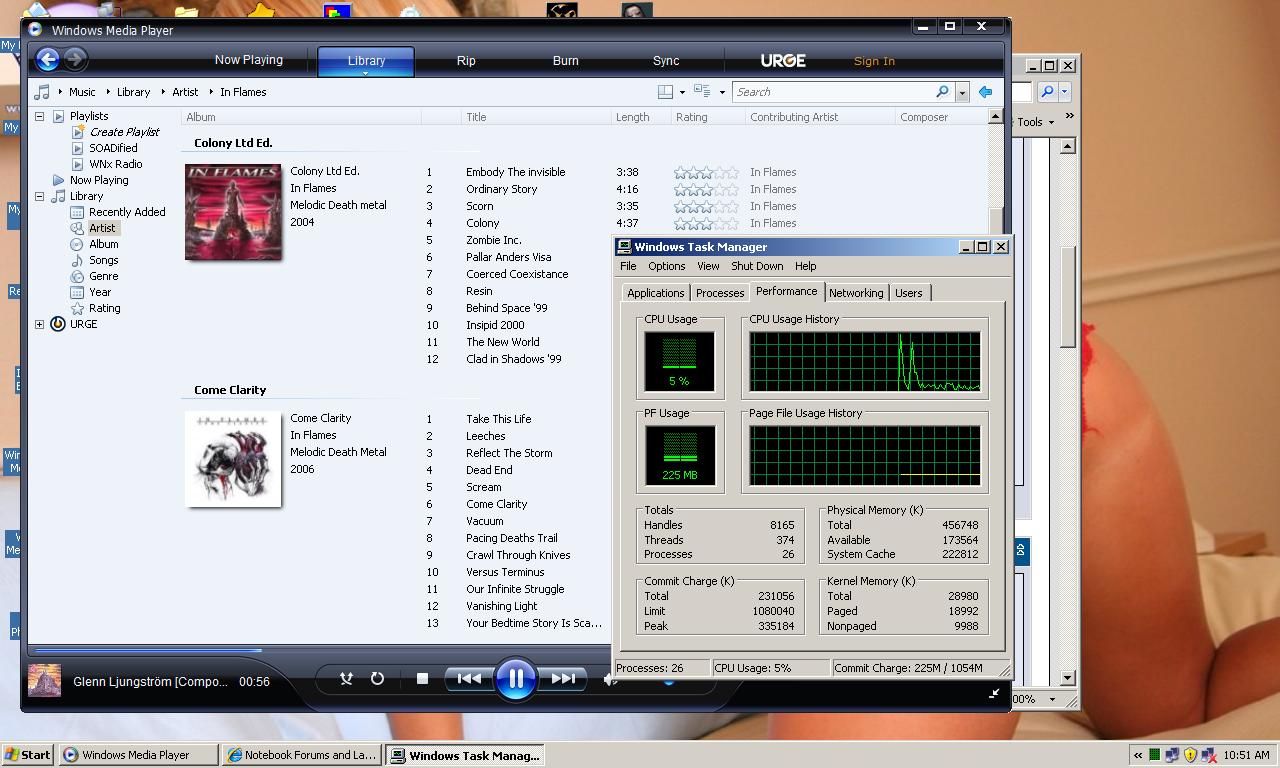Select Artist view in Library tree
The width and height of the screenshot is (1280, 768).
[x=102, y=228]
